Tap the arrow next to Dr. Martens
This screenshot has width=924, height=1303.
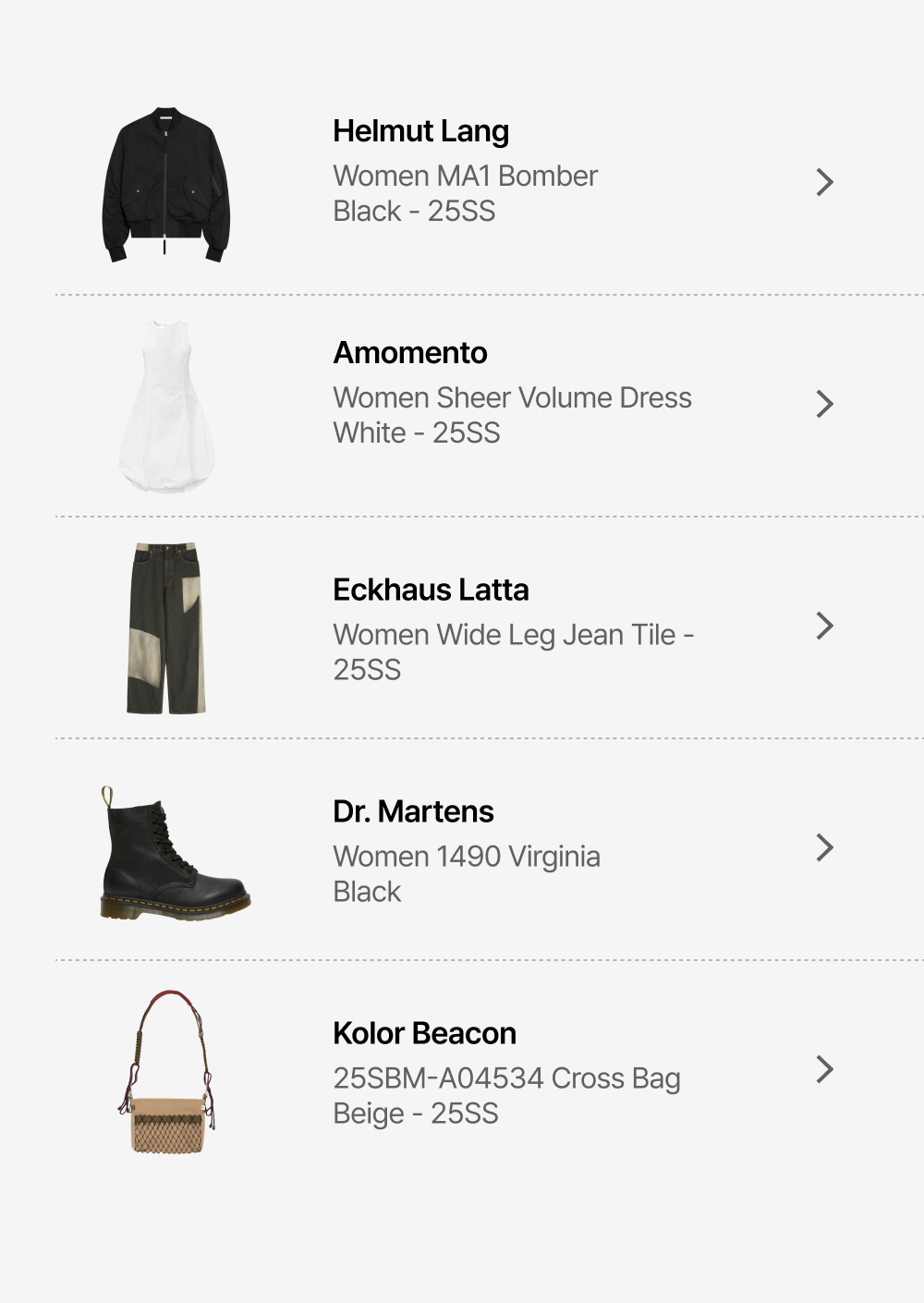824,847
